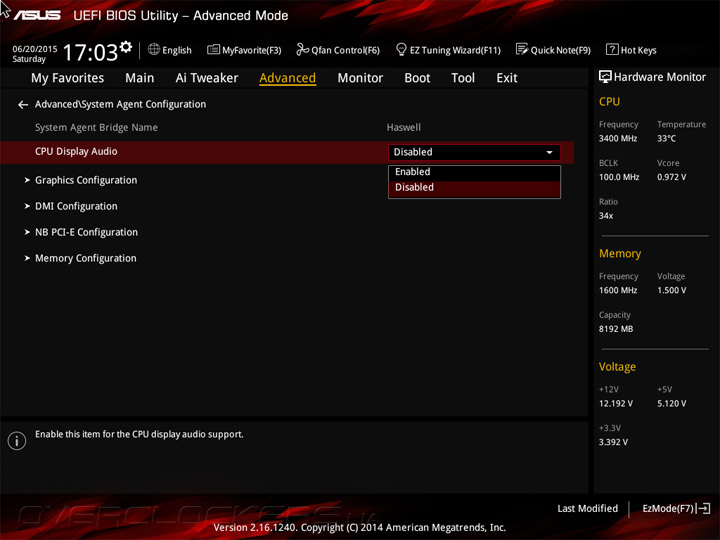Click Last Modified button
Image resolution: width=720 pixels, height=540 pixels.
point(587,508)
